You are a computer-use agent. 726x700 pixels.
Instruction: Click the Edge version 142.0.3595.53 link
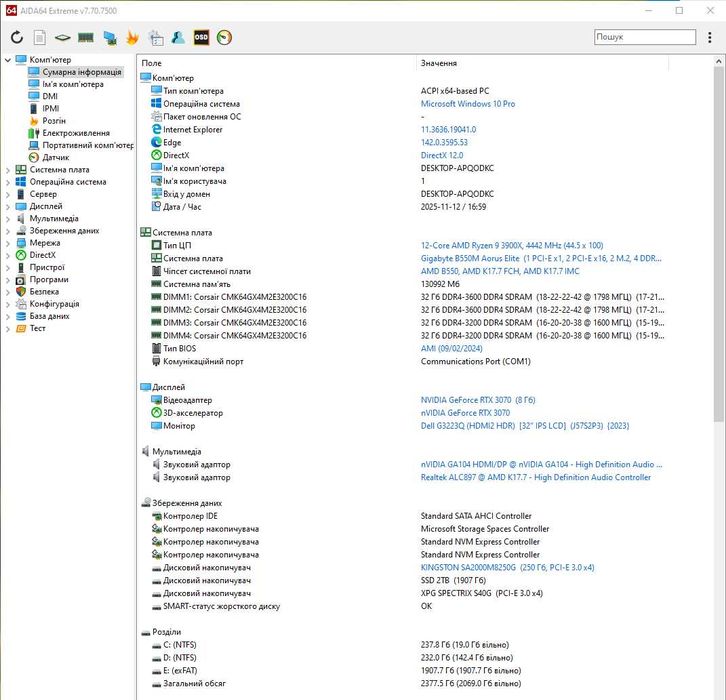coord(444,143)
